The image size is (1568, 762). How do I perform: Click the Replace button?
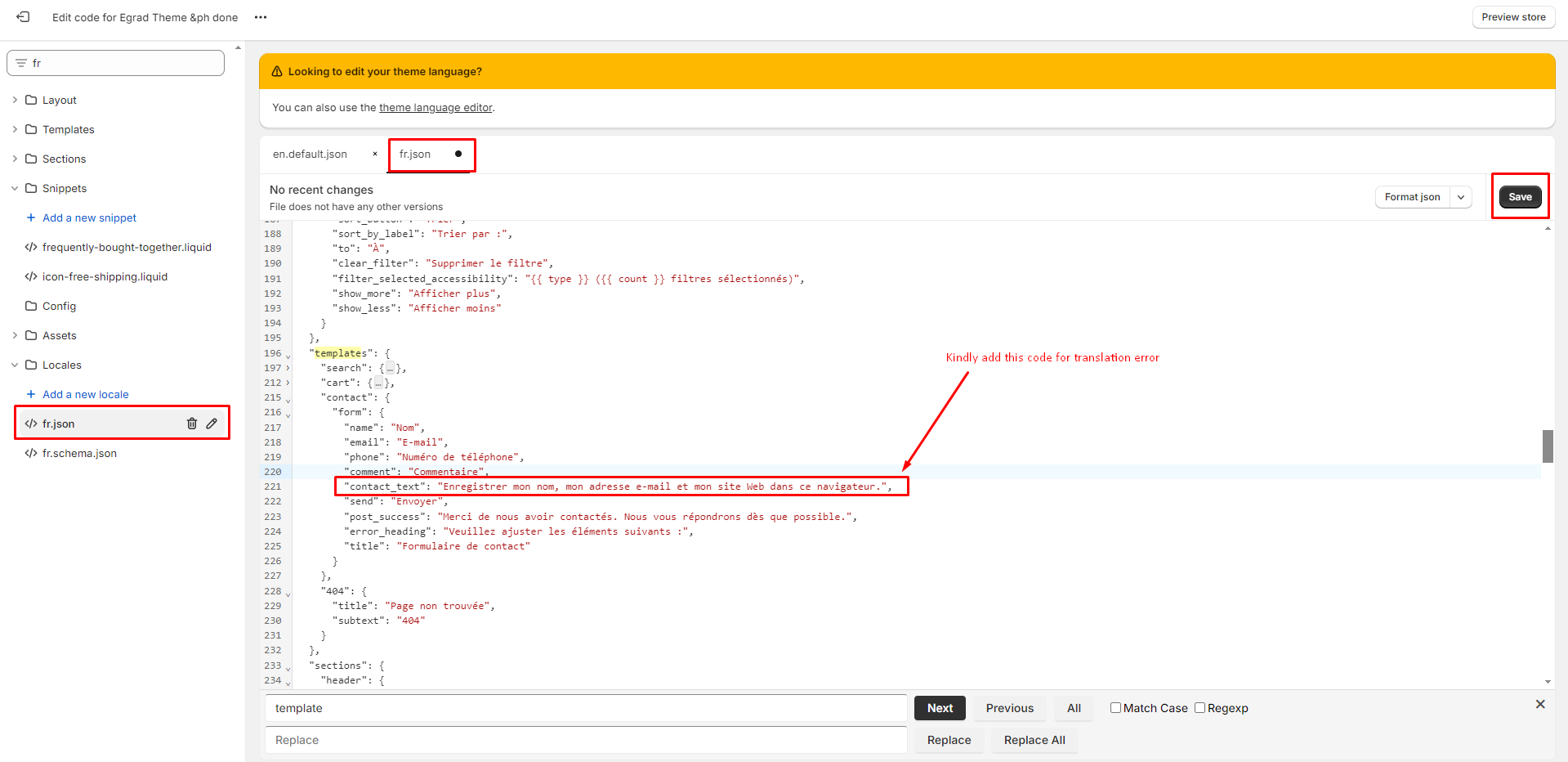tap(949, 740)
